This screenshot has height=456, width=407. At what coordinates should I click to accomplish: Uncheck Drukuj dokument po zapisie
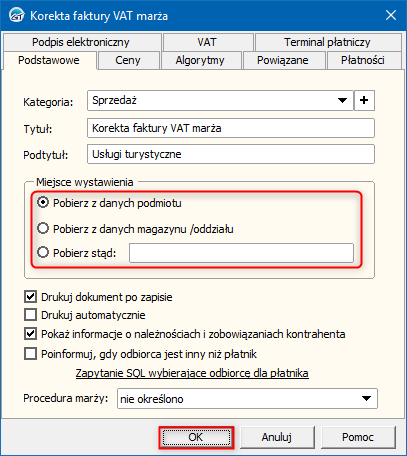30,297
